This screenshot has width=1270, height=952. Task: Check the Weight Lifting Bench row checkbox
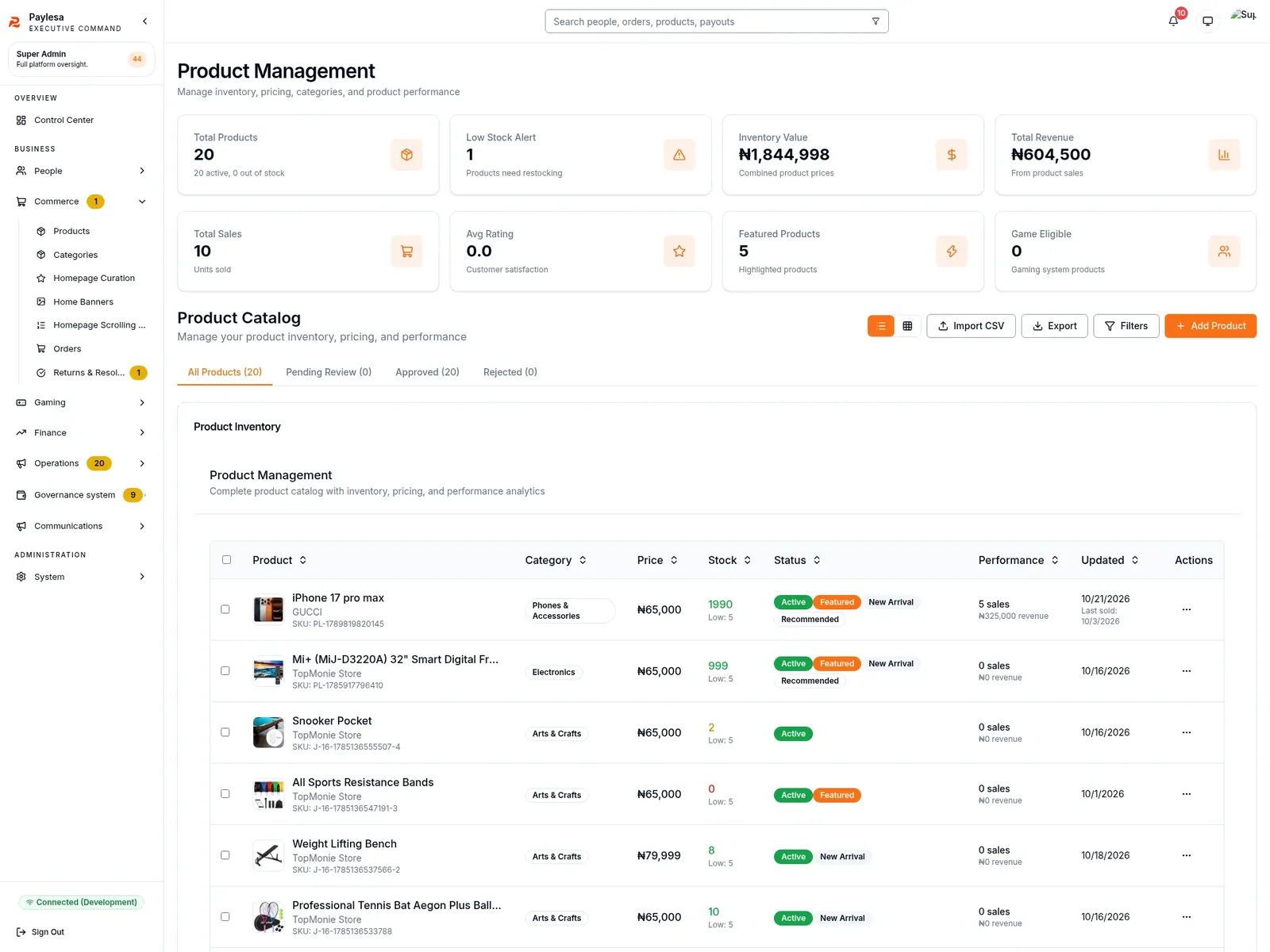coord(225,855)
